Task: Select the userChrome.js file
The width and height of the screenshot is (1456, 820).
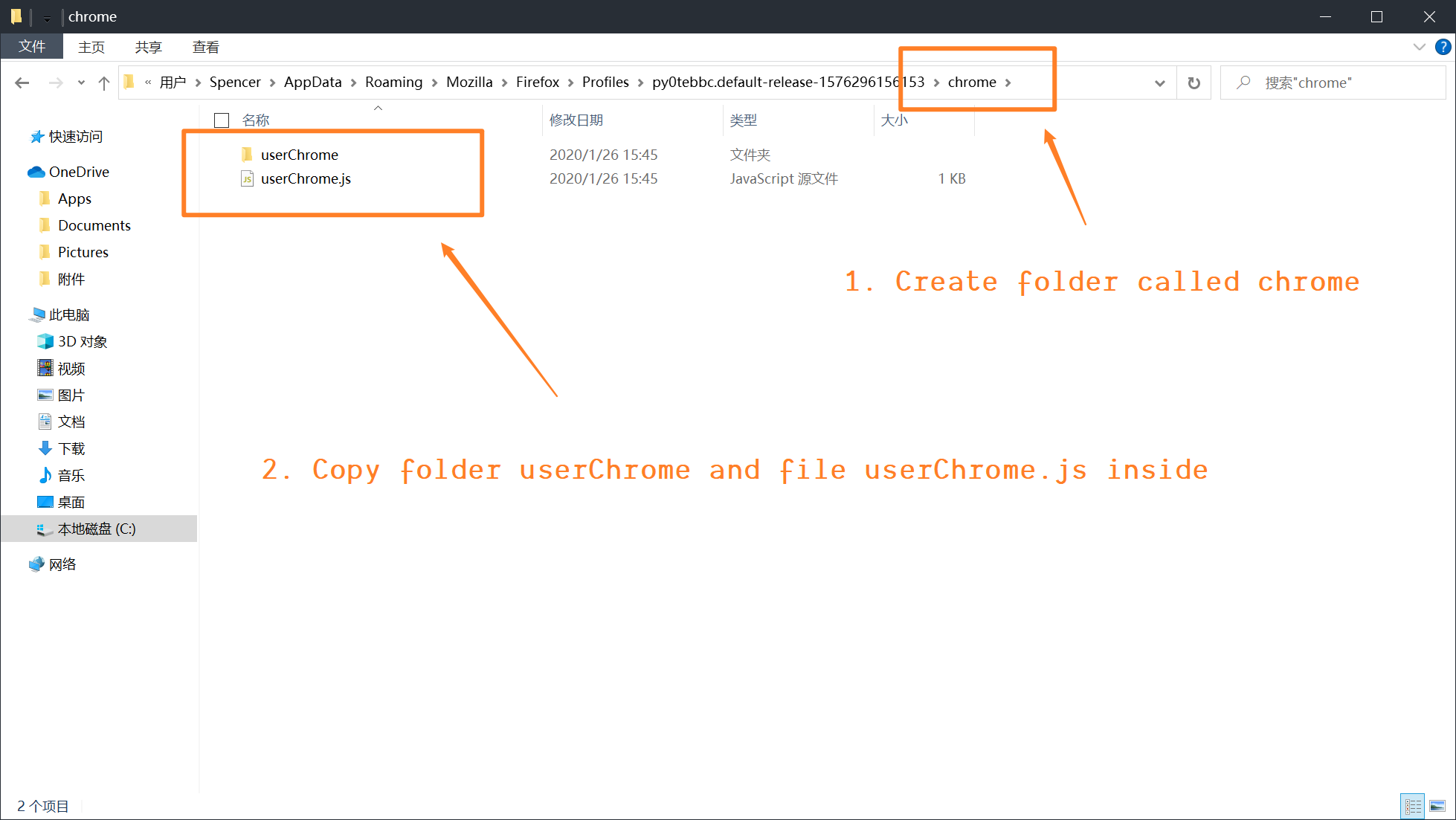Action: (306, 178)
